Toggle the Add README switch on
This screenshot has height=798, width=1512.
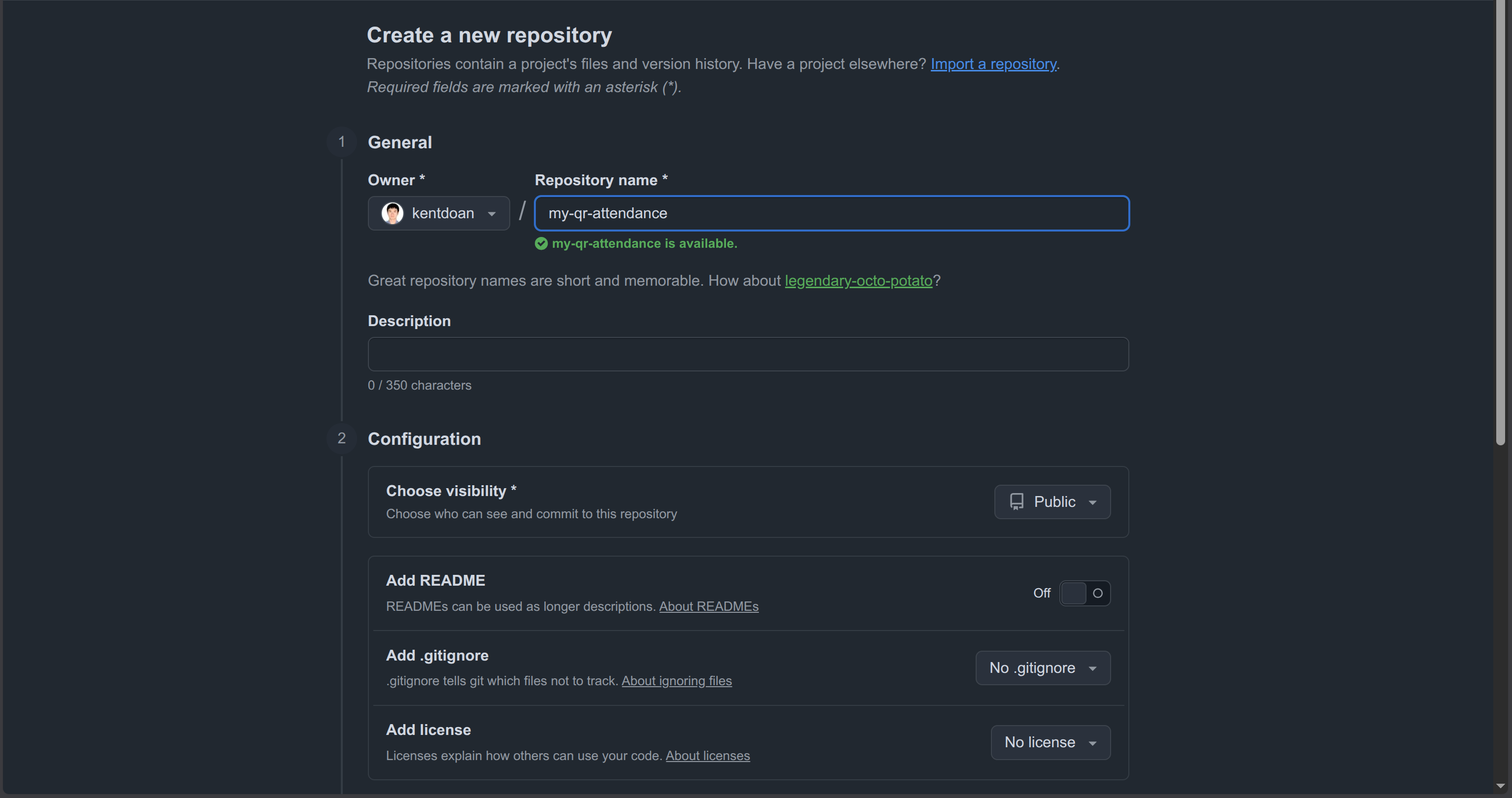tap(1085, 593)
